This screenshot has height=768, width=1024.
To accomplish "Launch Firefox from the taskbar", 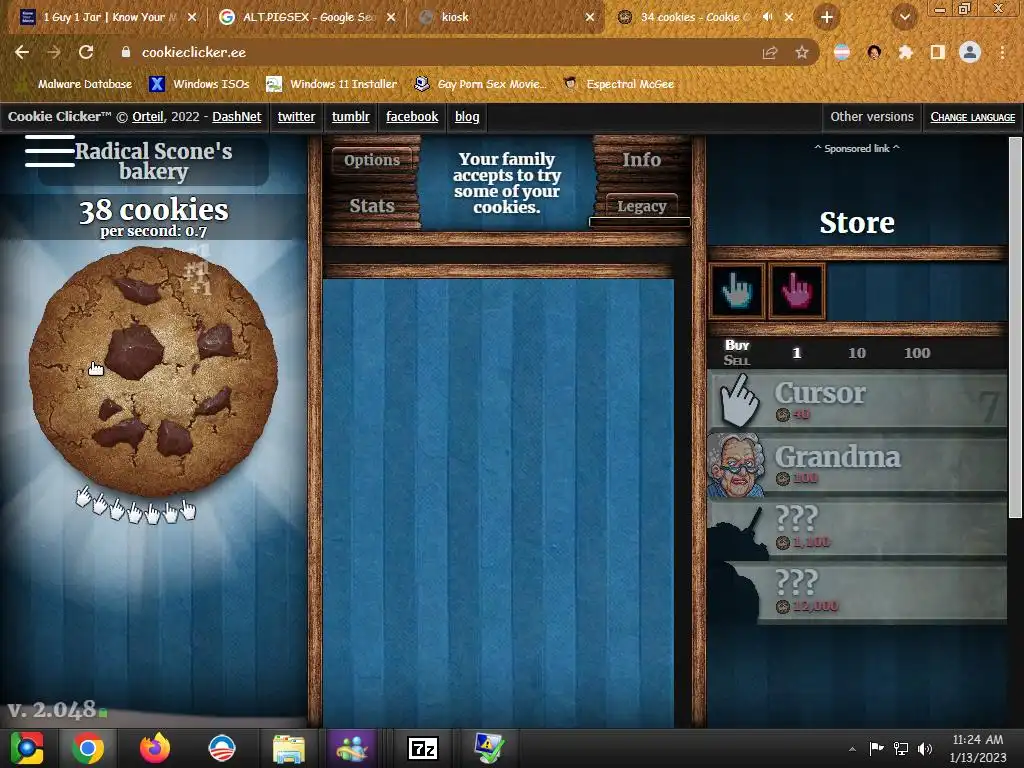I will [155, 748].
